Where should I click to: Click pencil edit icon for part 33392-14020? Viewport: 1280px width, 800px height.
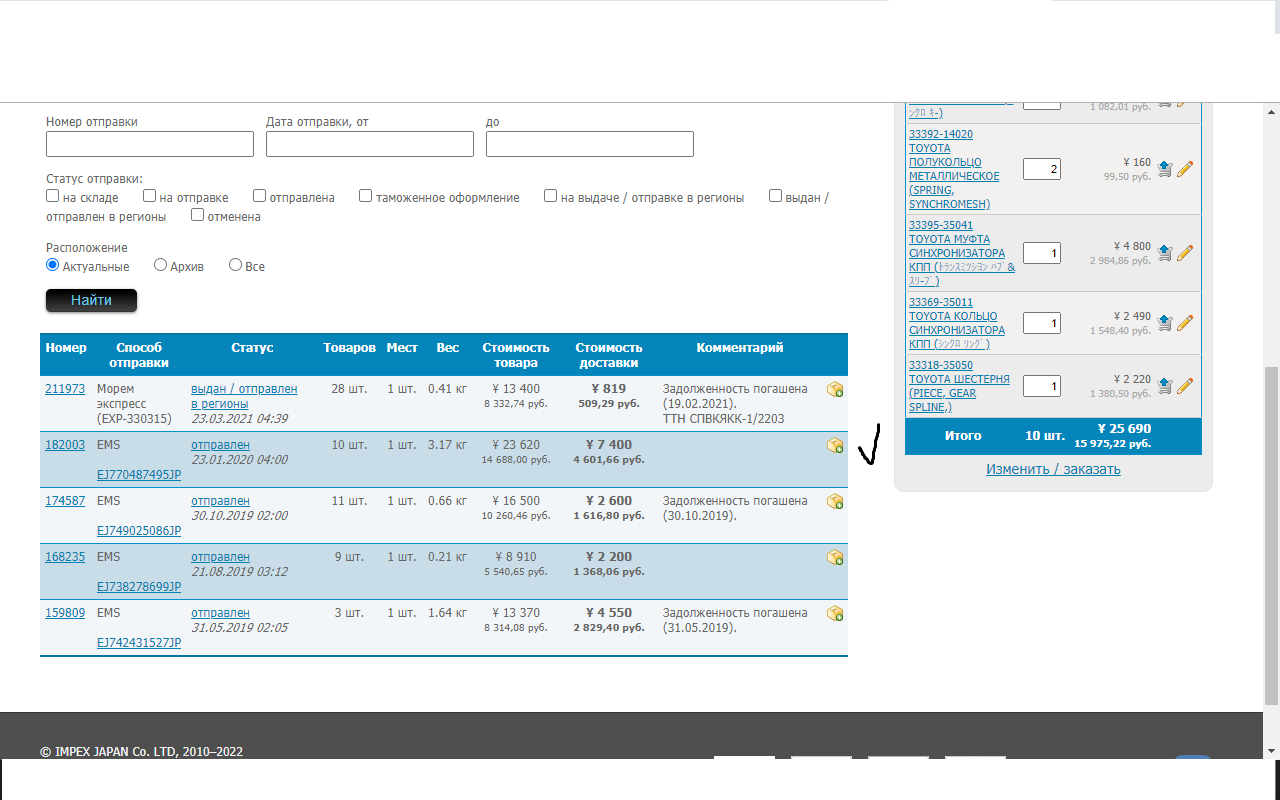click(x=1185, y=169)
